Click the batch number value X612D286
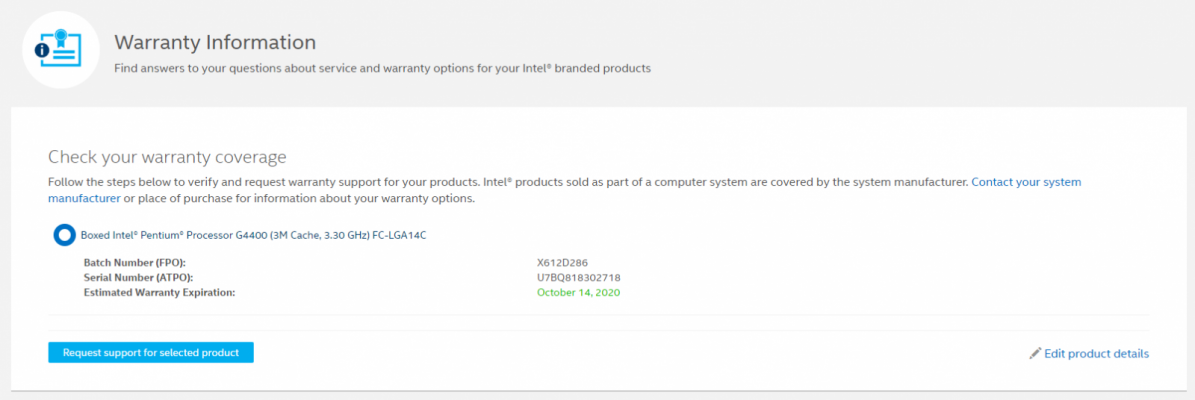This screenshot has height=400, width=1195. click(x=562, y=263)
